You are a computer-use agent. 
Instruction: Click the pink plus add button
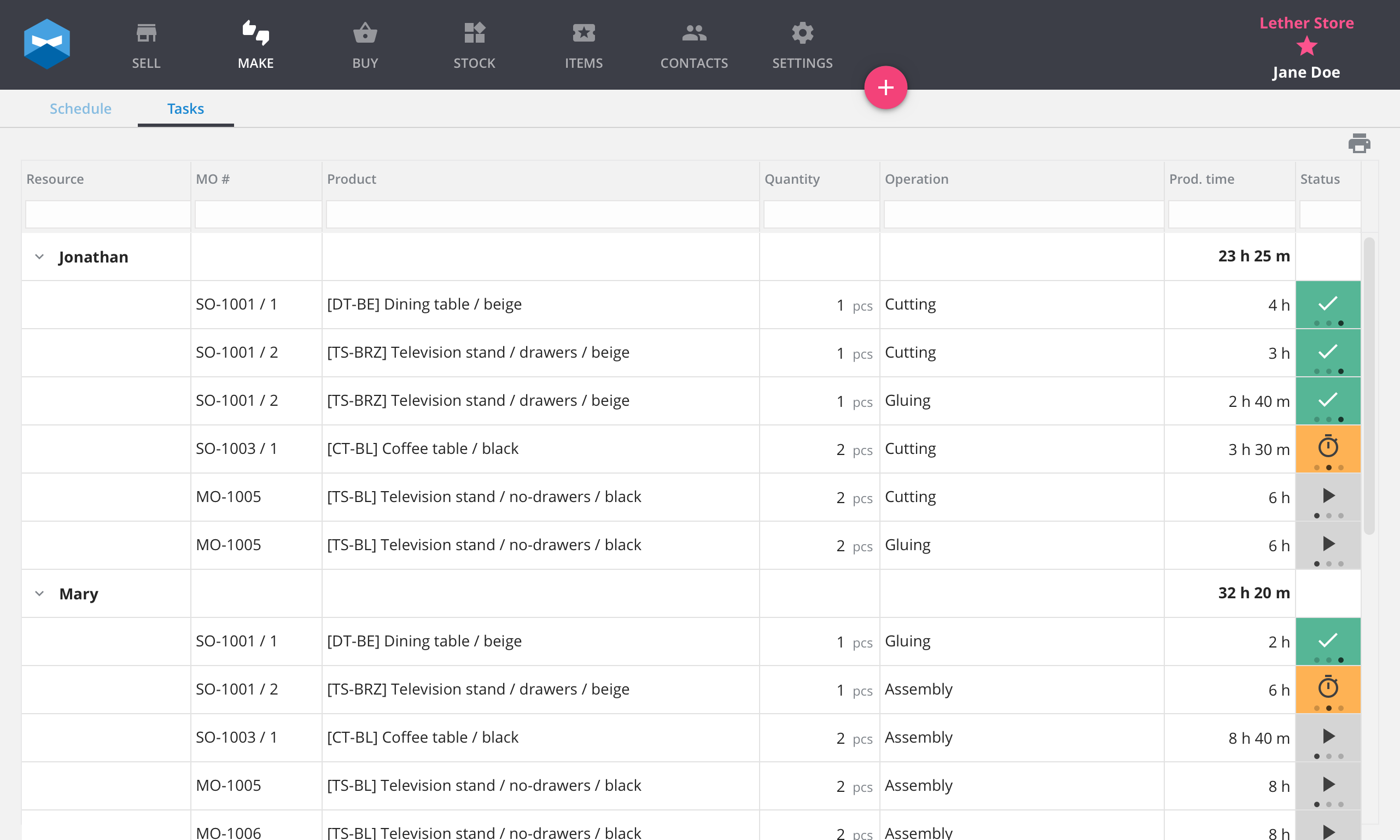(x=885, y=87)
